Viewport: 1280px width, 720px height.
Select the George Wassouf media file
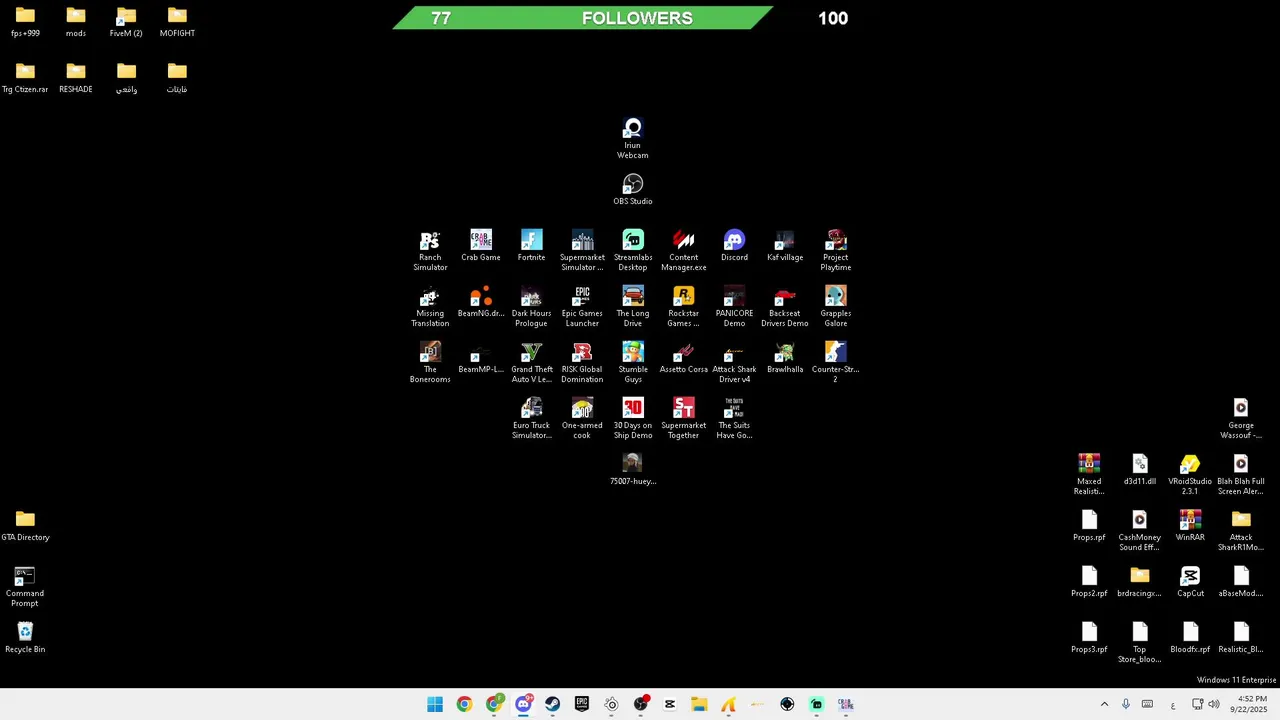pos(1241,418)
